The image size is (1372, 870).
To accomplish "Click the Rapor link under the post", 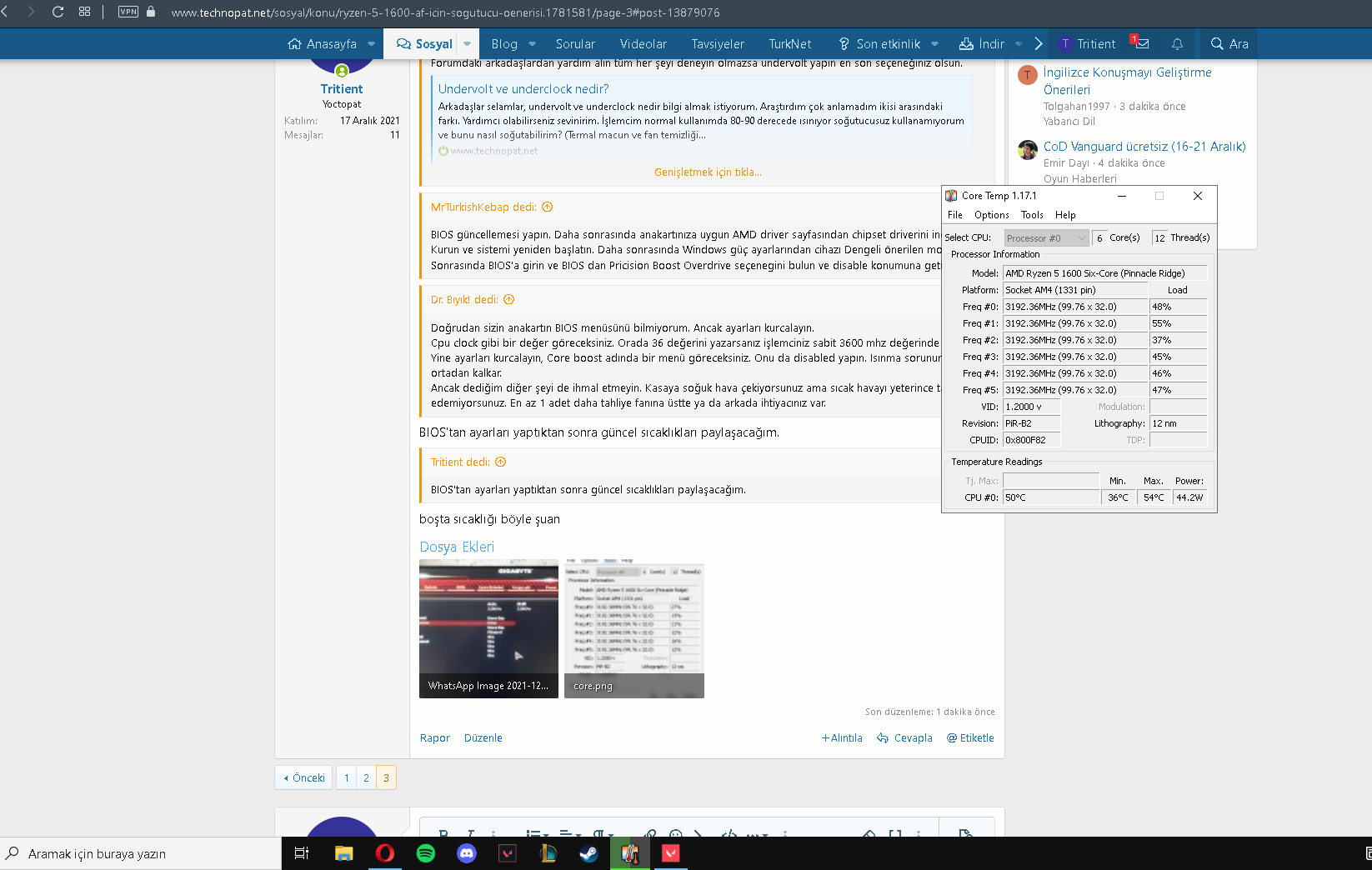I will point(435,738).
